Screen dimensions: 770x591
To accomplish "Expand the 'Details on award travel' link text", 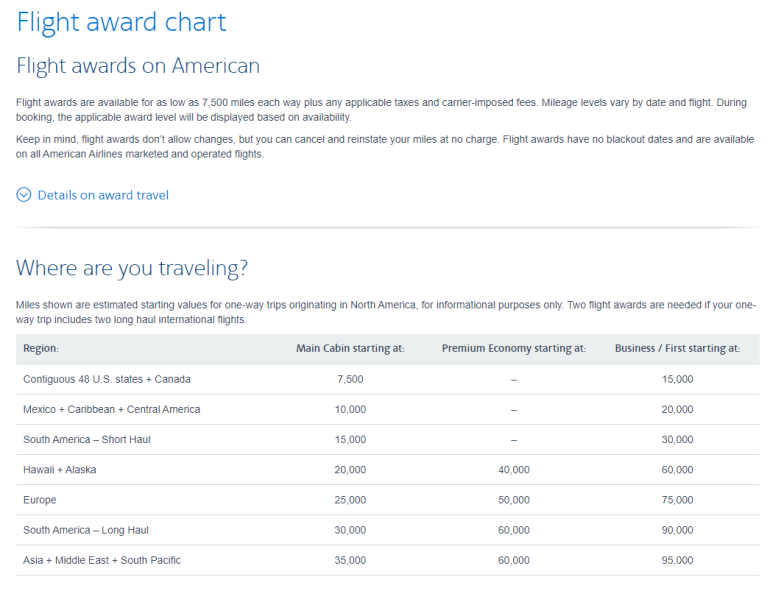I will 103,195.
